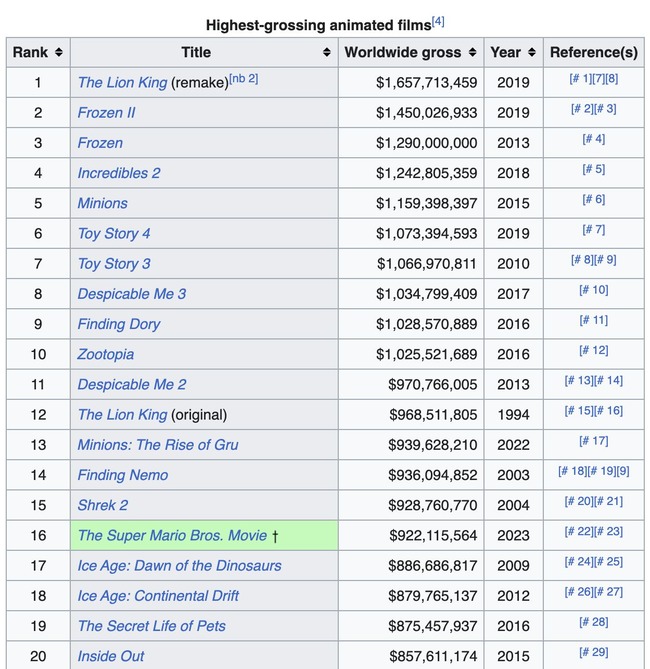Open The Super Mario Bros. Movie link
650x669 pixels.
click(x=172, y=535)
